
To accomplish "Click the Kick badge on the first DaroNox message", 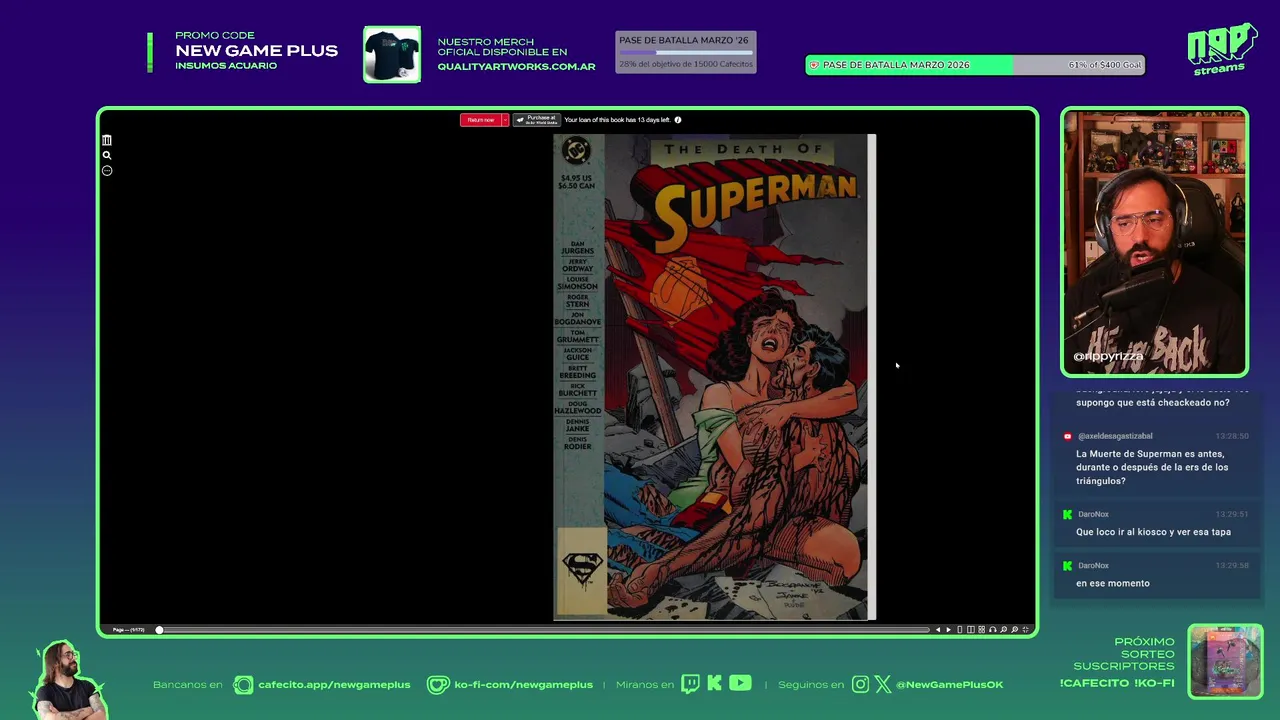I will [1068, 514].
